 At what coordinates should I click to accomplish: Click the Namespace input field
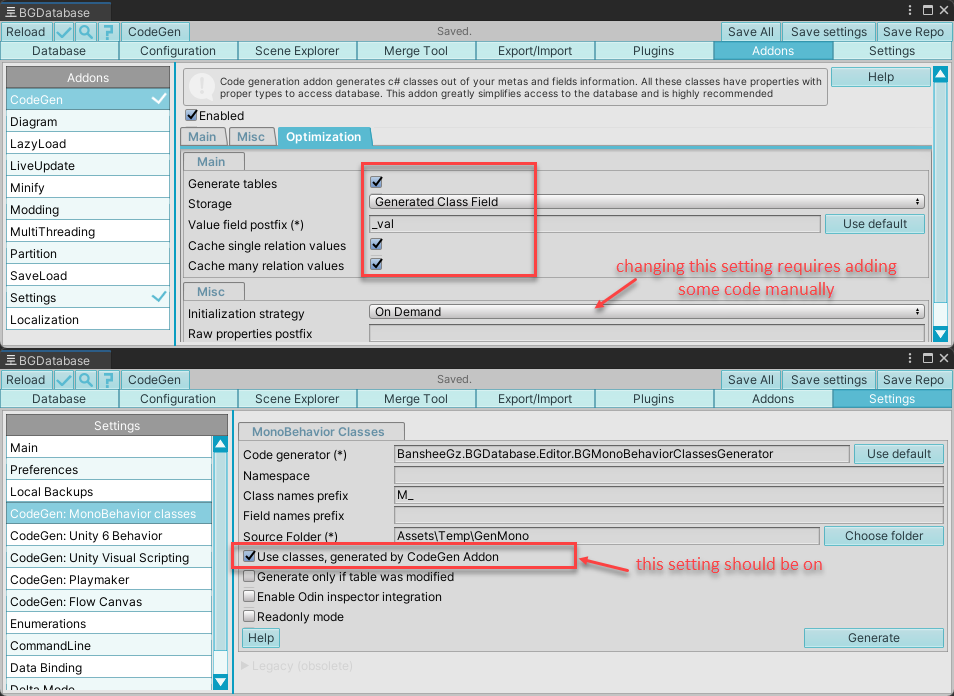669,475
